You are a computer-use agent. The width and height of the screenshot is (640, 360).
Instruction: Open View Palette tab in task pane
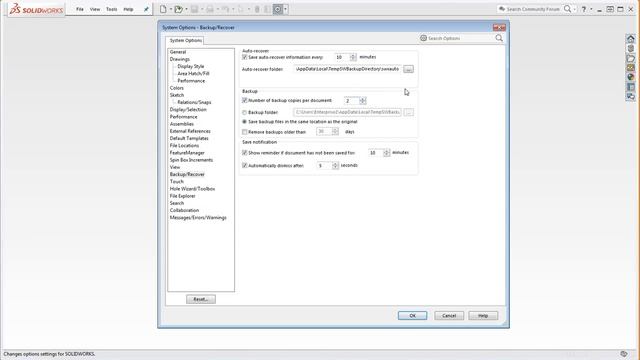click(x=631, y=68)
